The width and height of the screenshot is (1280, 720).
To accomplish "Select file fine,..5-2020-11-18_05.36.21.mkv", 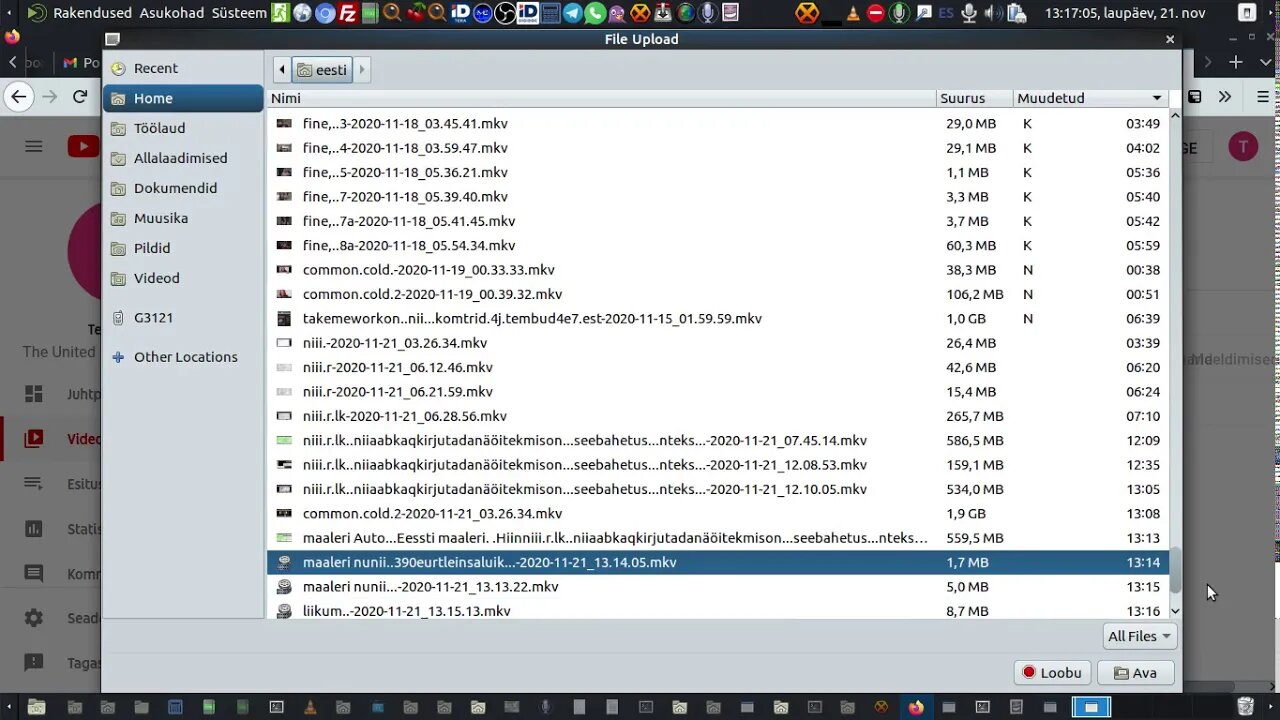I will point(717,172).
